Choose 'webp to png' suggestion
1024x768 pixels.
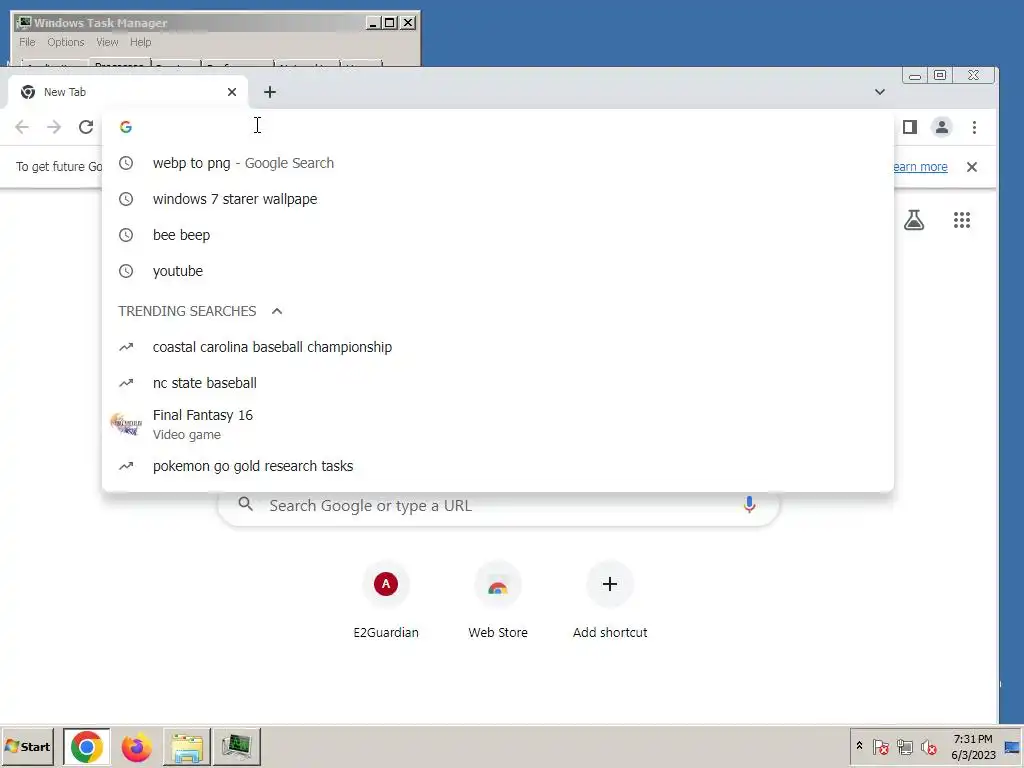(498, 163)
